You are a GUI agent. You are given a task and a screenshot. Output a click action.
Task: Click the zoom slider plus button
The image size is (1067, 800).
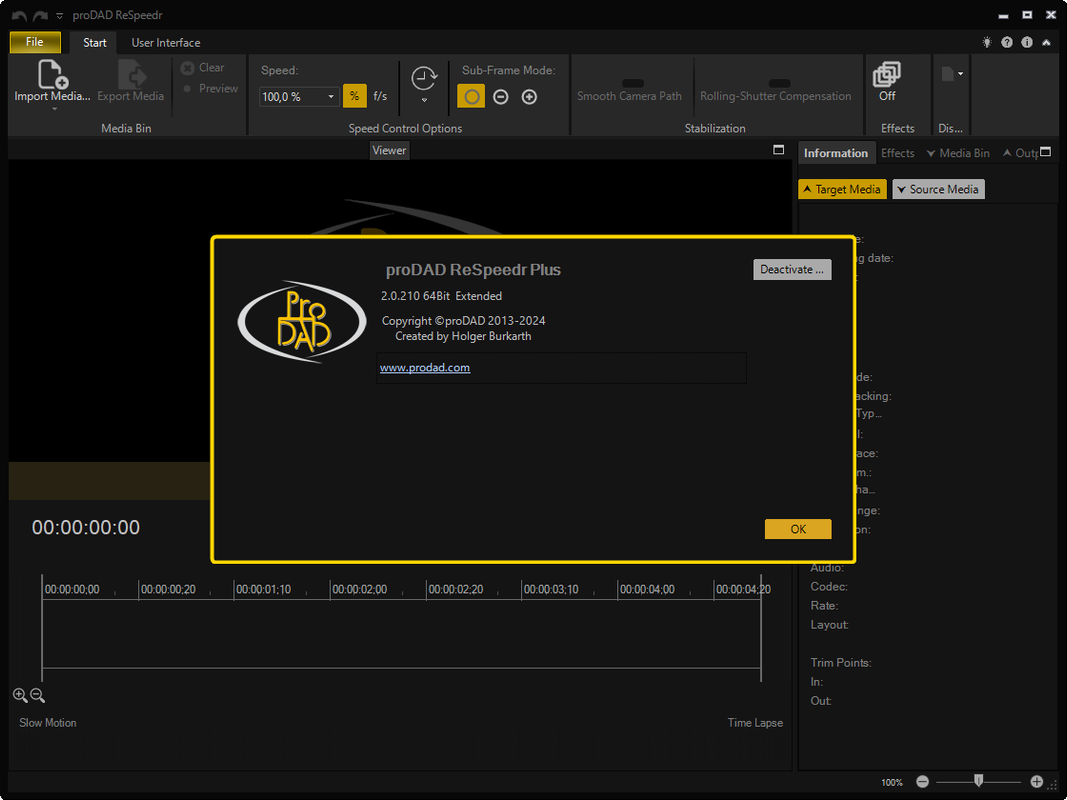click(1036, 782)
